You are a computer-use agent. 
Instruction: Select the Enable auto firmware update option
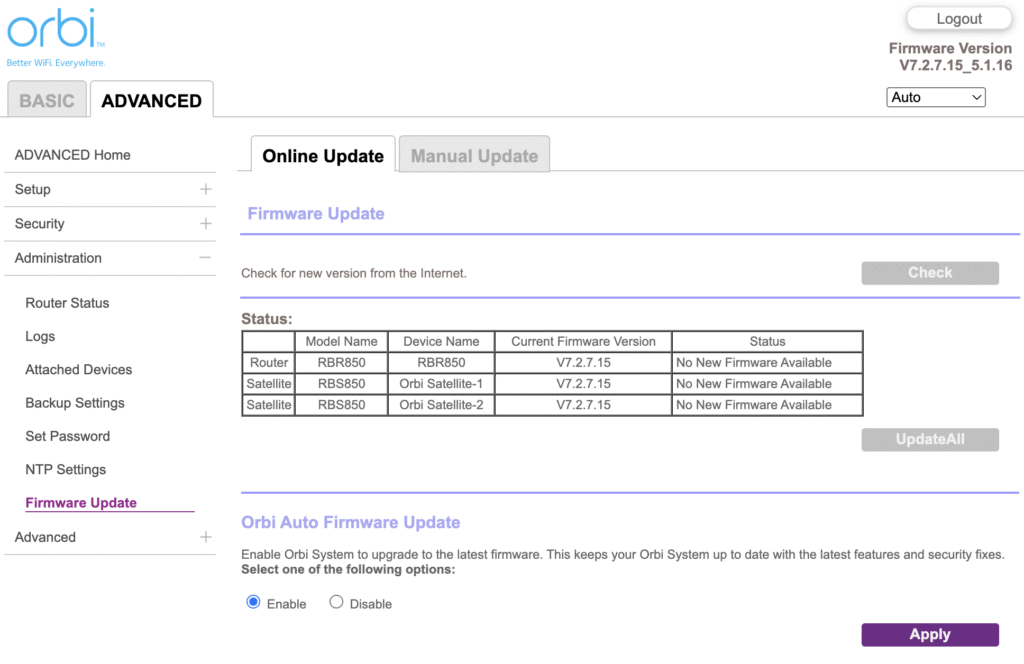[x=253, y=602]
